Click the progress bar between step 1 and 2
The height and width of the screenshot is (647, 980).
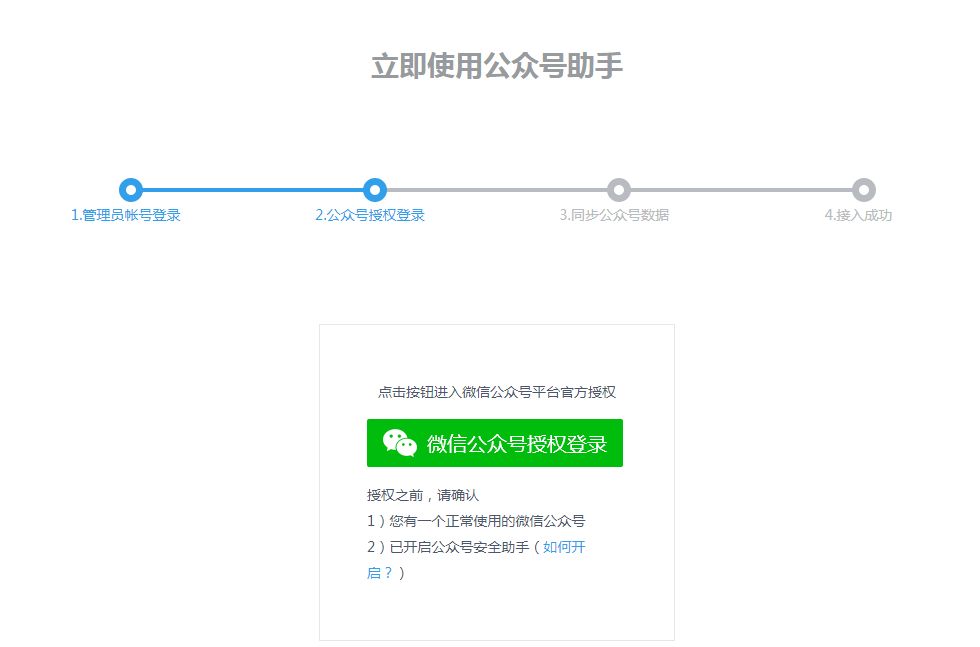coord(252,190)
